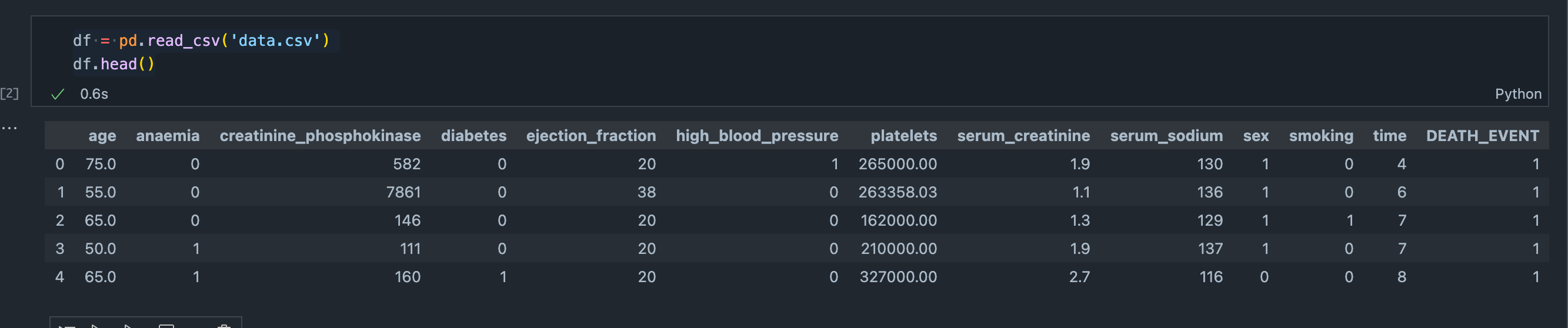Open the cell output actions ellipsis menu
1568x328 pixels.
click(x=9, y=128)
